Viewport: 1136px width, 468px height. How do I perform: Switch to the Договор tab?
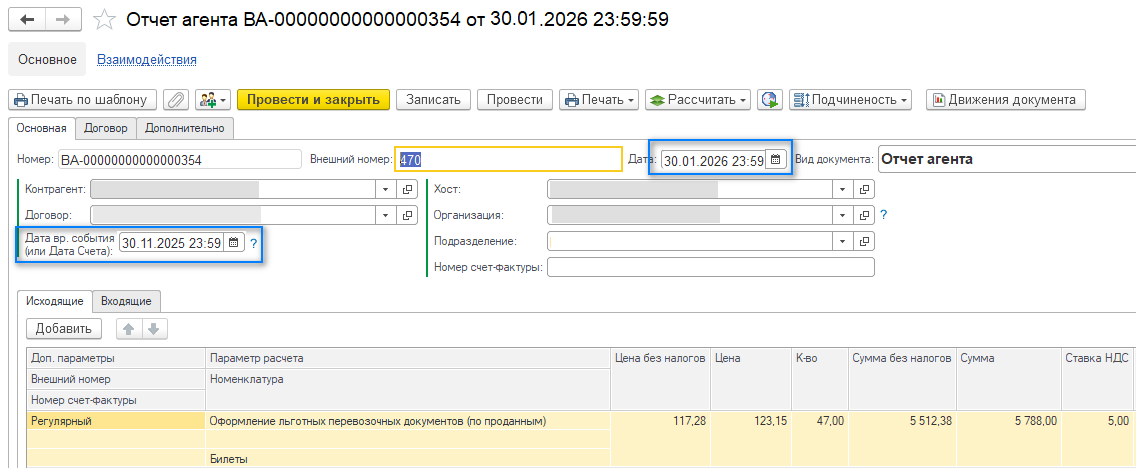pyautogui.click(x=105, y=128)
